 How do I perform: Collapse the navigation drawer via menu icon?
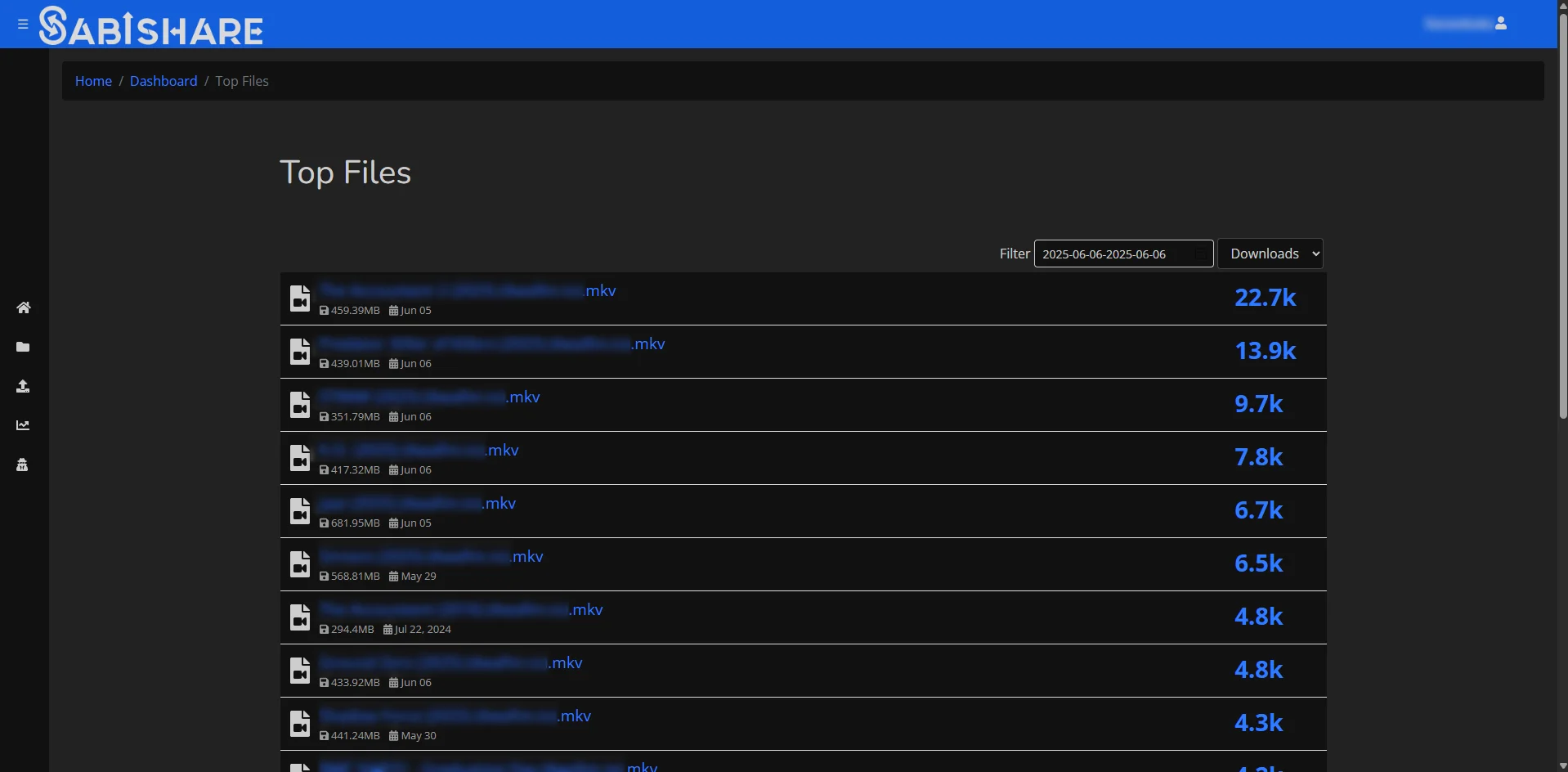[22, 24]
